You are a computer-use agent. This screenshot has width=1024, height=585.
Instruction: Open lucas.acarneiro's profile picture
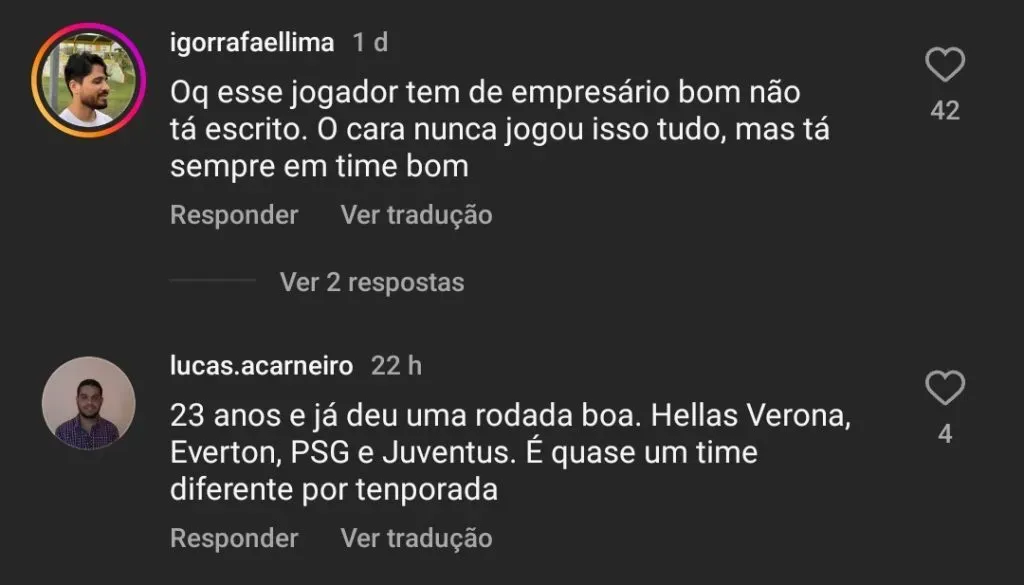tap(88, 402)
